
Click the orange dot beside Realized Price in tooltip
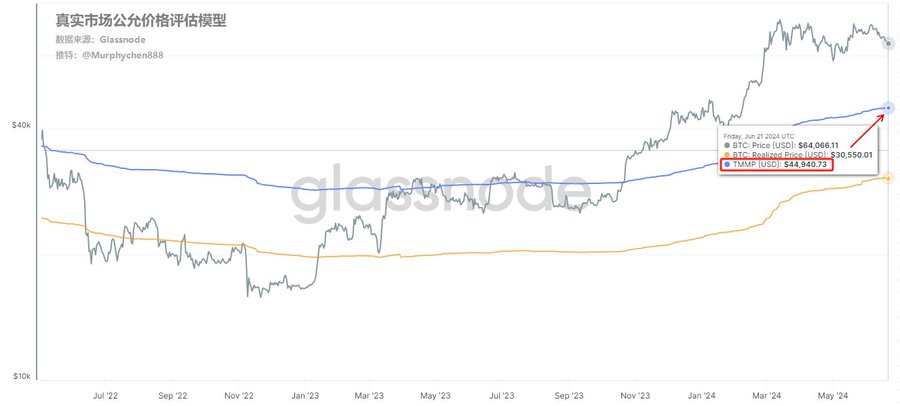coord(726,155)
